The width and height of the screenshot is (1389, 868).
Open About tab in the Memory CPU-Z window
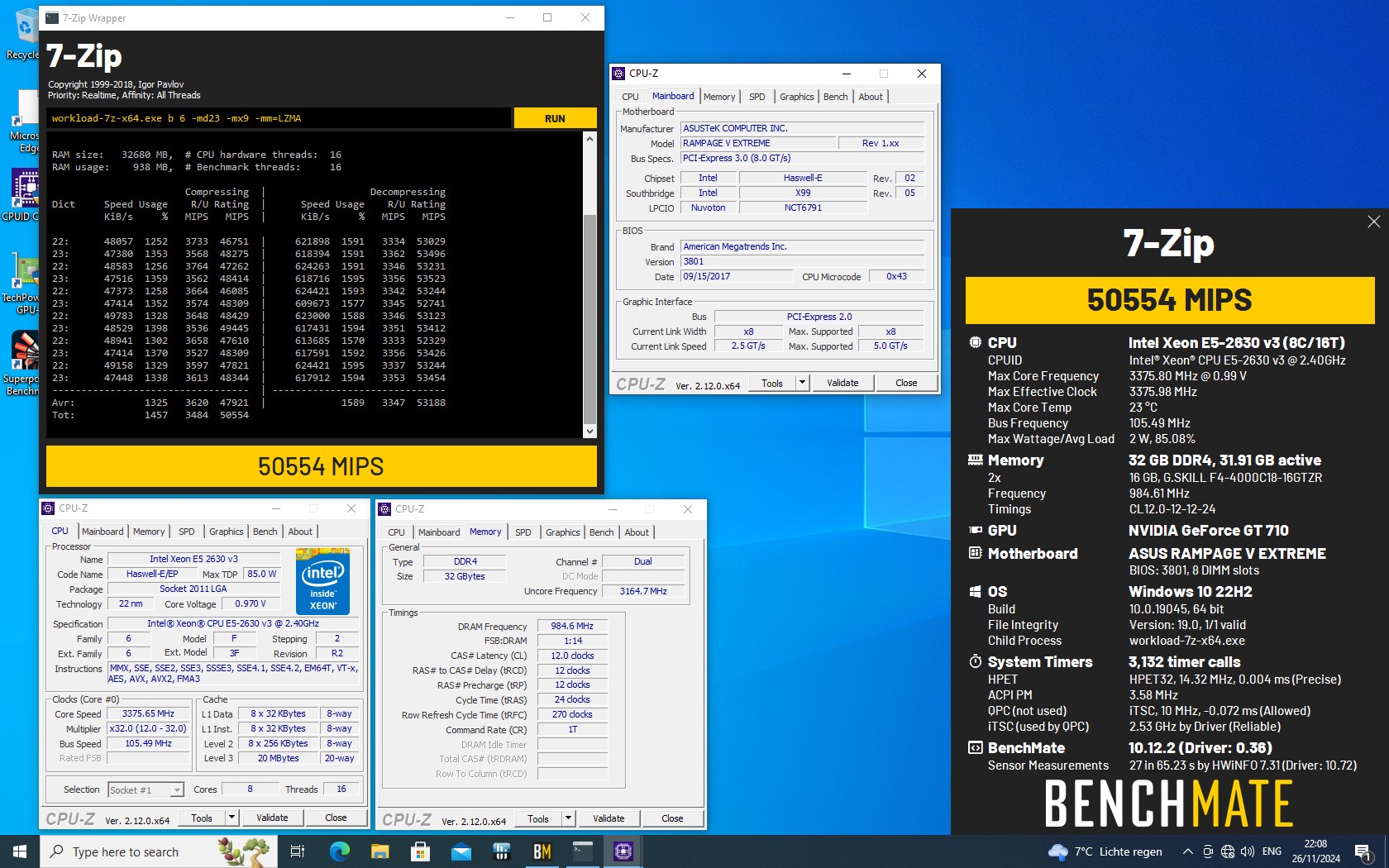[x=636, y=532]
